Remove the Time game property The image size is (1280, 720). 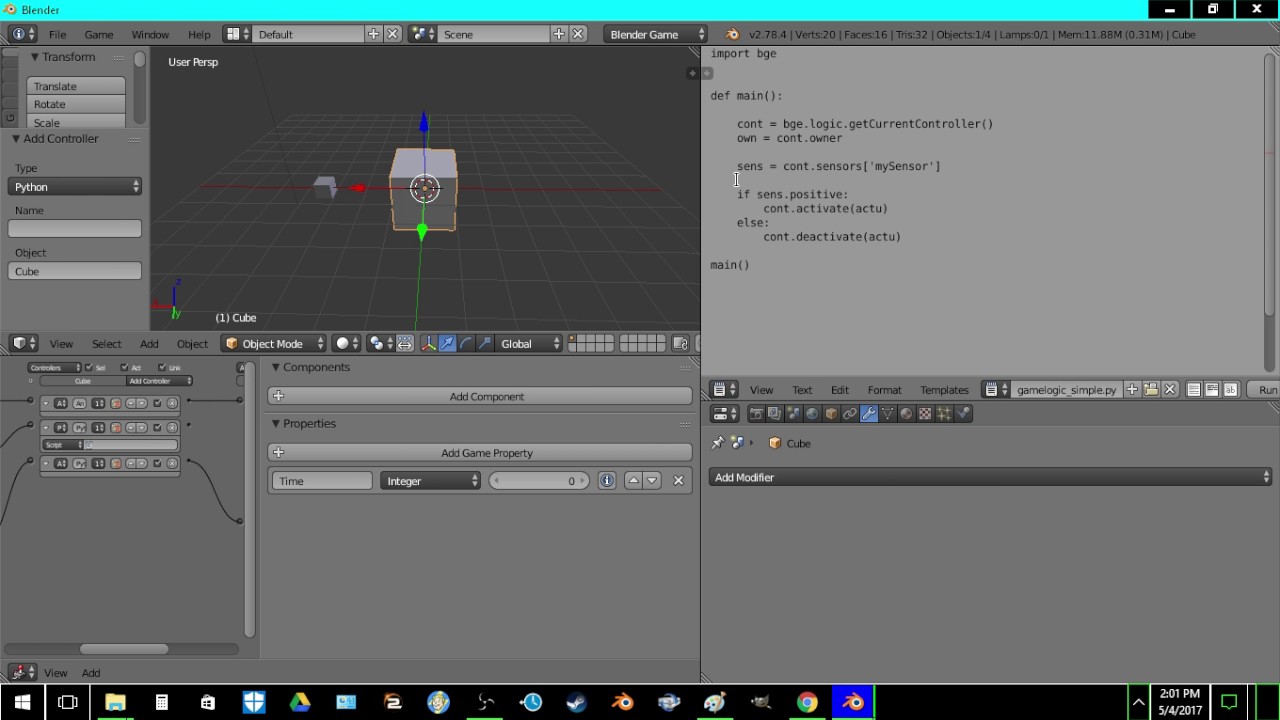point(679,481)
